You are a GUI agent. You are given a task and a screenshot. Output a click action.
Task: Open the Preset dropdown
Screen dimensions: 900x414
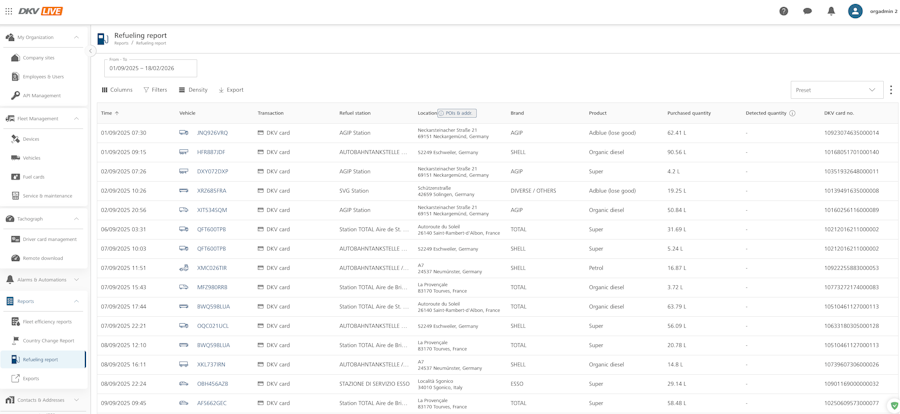point(837,90)
